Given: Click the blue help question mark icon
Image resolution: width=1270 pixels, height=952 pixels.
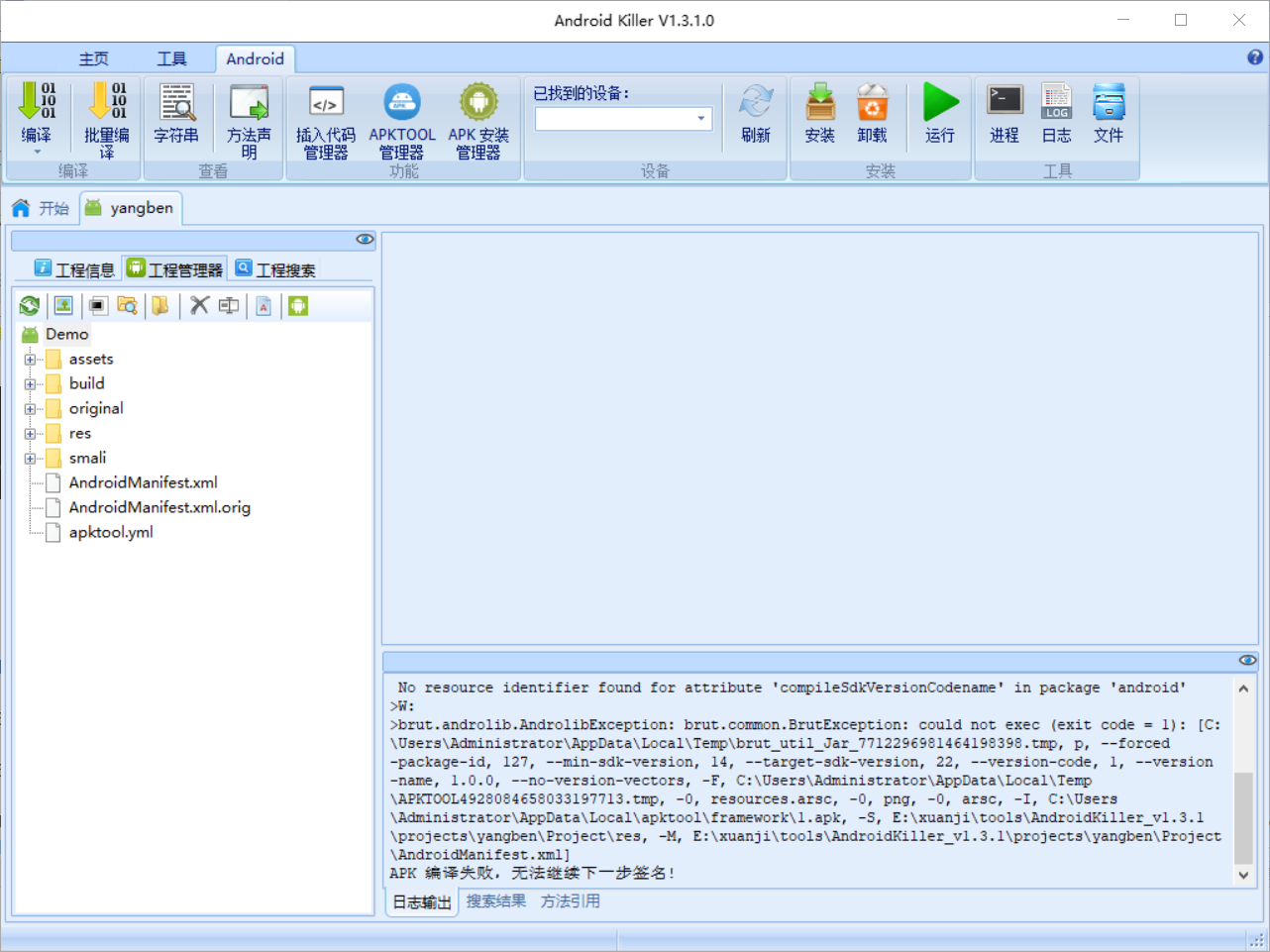Looking at the screenshot, I should (x=1255, y=57).
